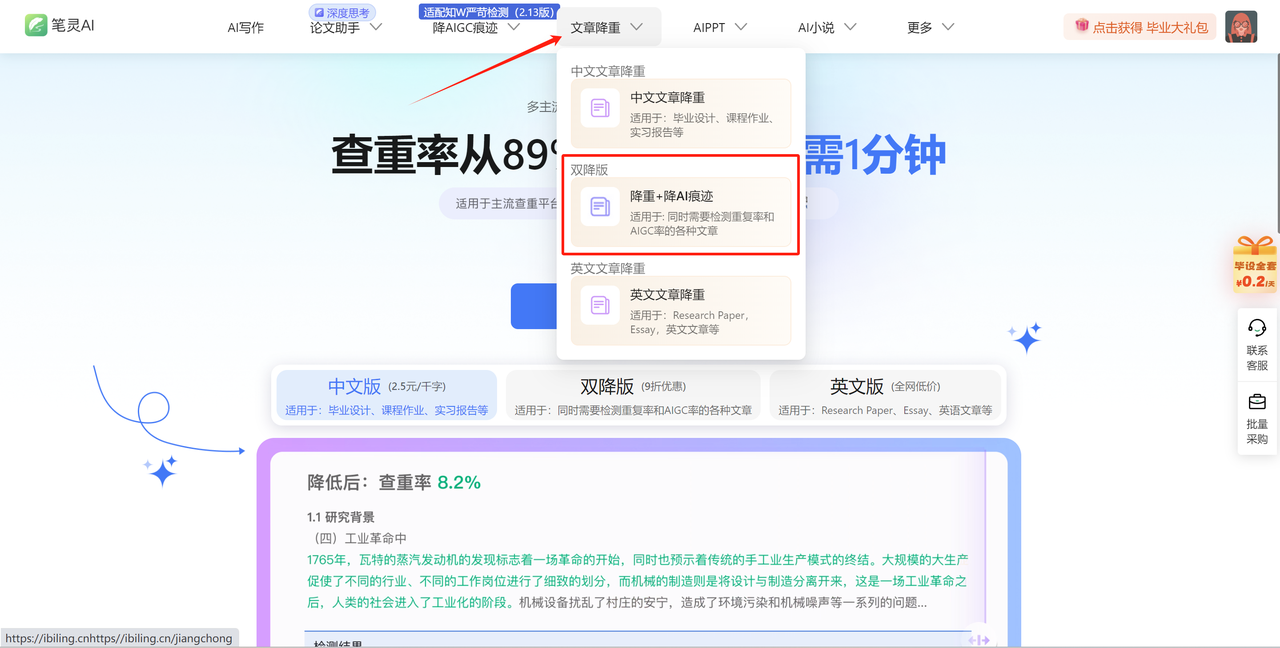Click 适用于：Research Paper、Essay、英语文章等 text

coord(885,410)
